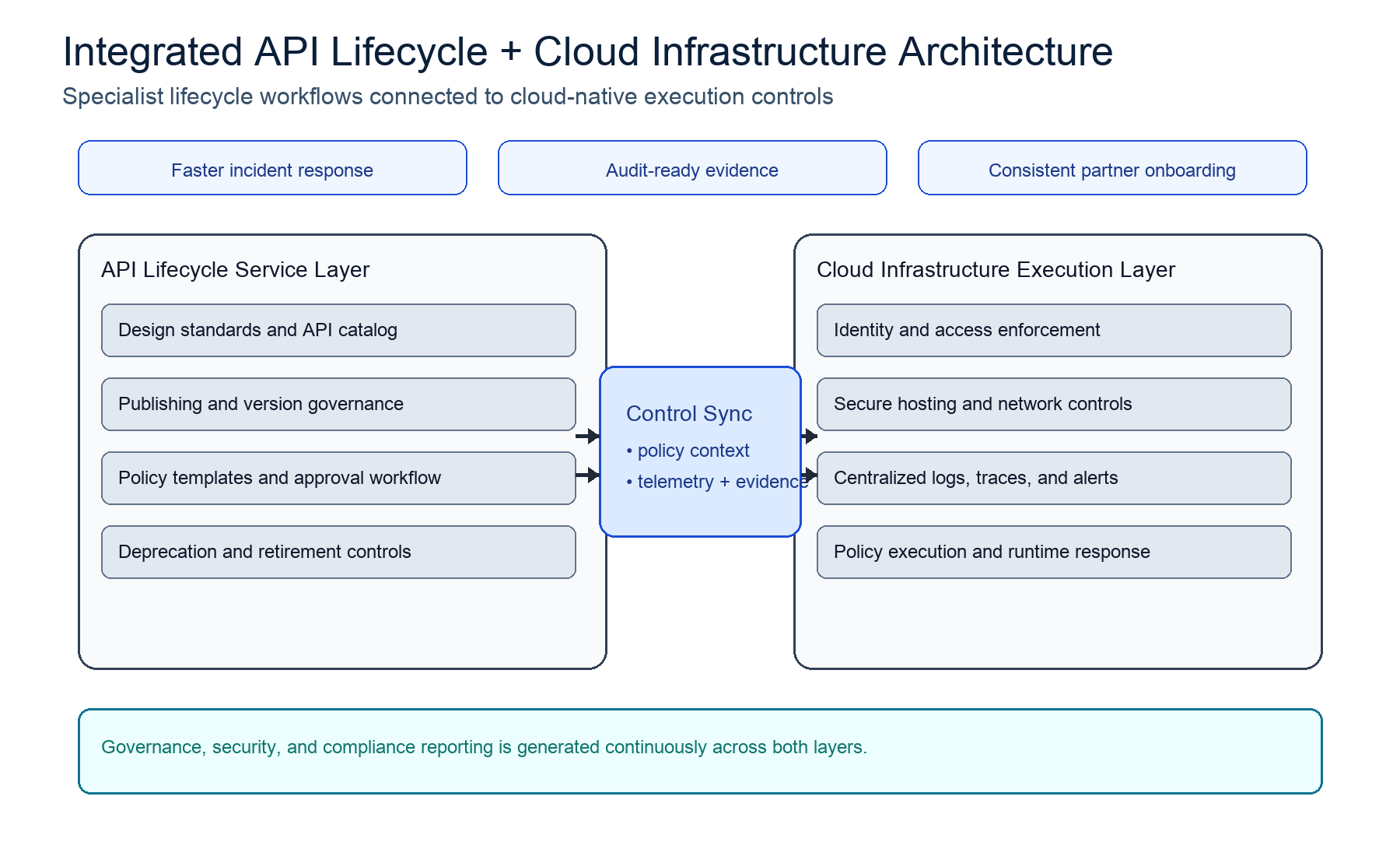This screenshot has width=1400, height=856.
Task: Open the Design standards and API catalog box
Action: (x=338, y=330)
